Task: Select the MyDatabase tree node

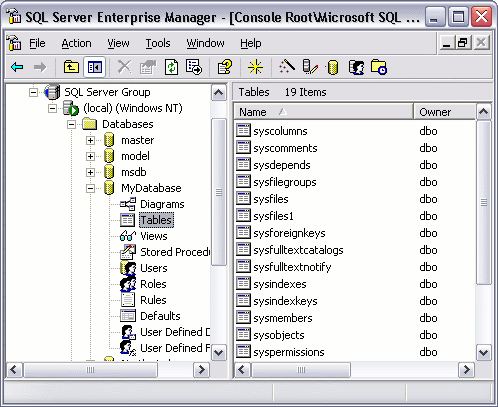Action: (x=151, y=188)
